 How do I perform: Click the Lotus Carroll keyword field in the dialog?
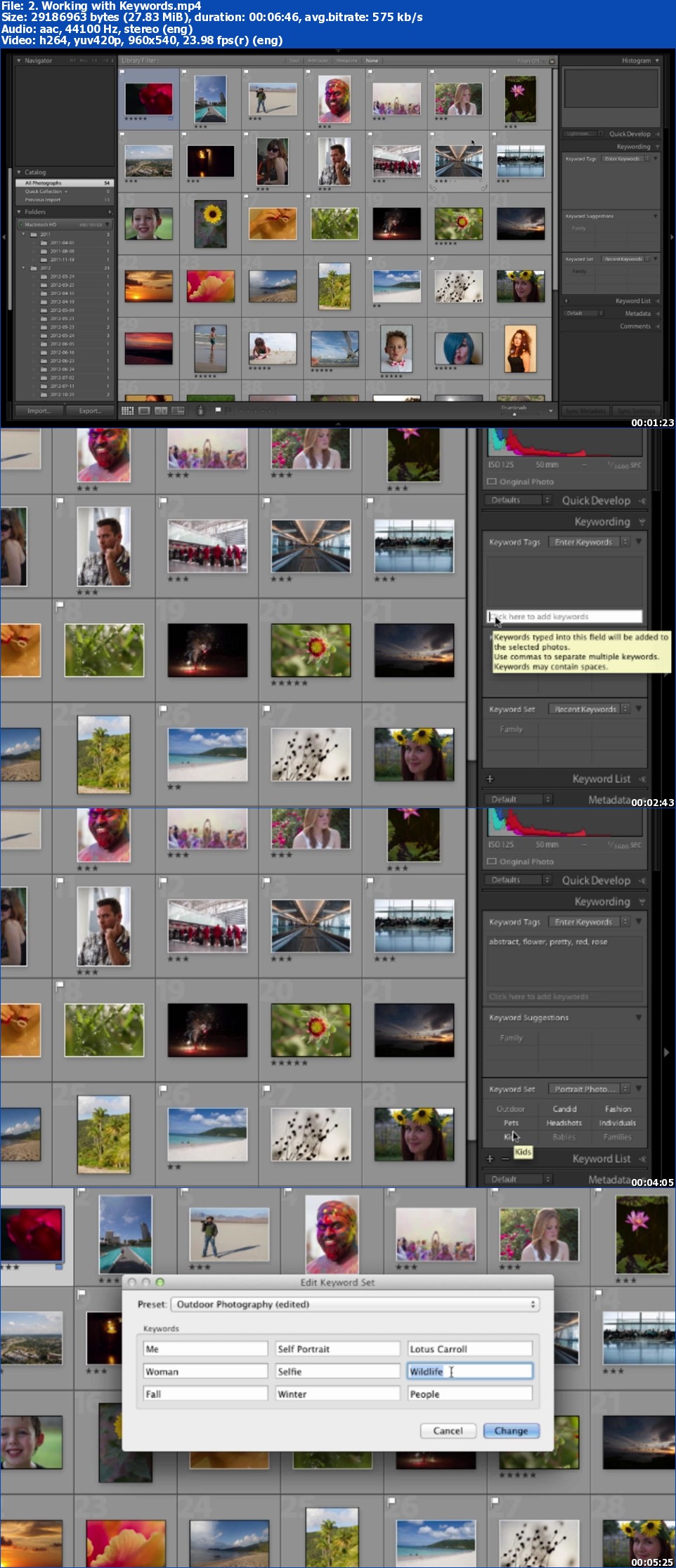[469, 1348]
